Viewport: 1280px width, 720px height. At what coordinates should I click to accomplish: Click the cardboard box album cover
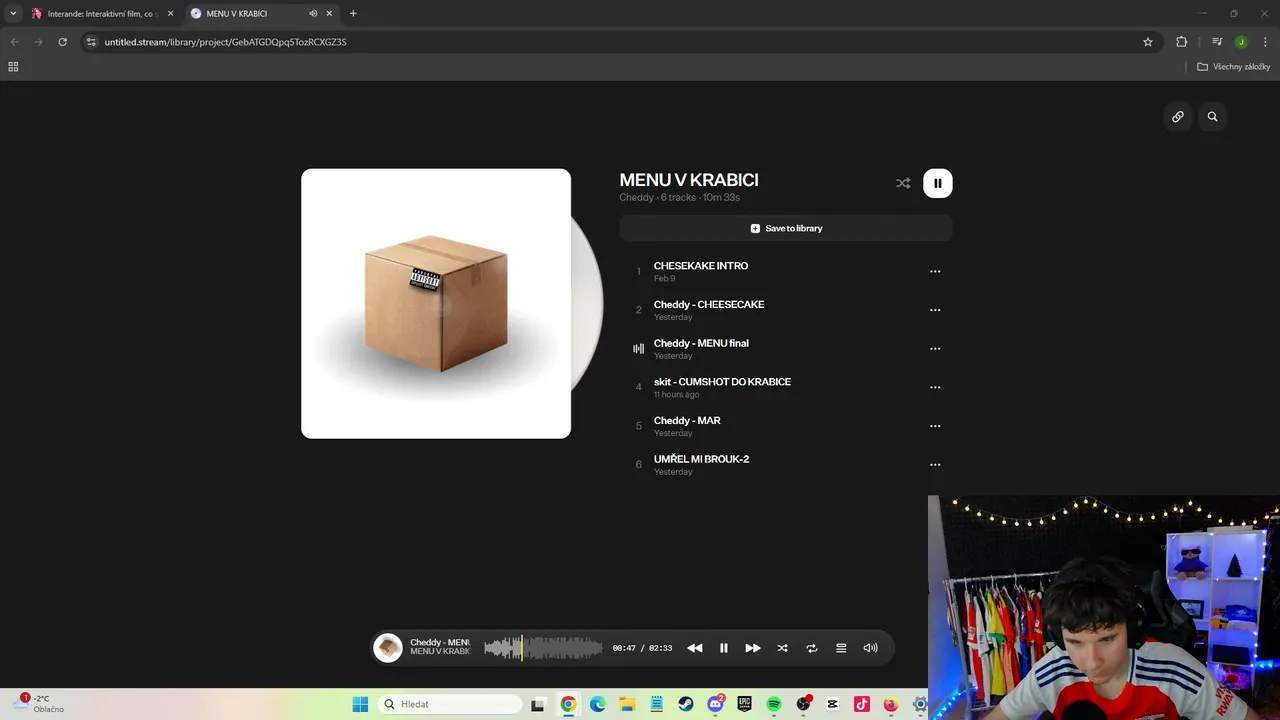coord(436,303)
